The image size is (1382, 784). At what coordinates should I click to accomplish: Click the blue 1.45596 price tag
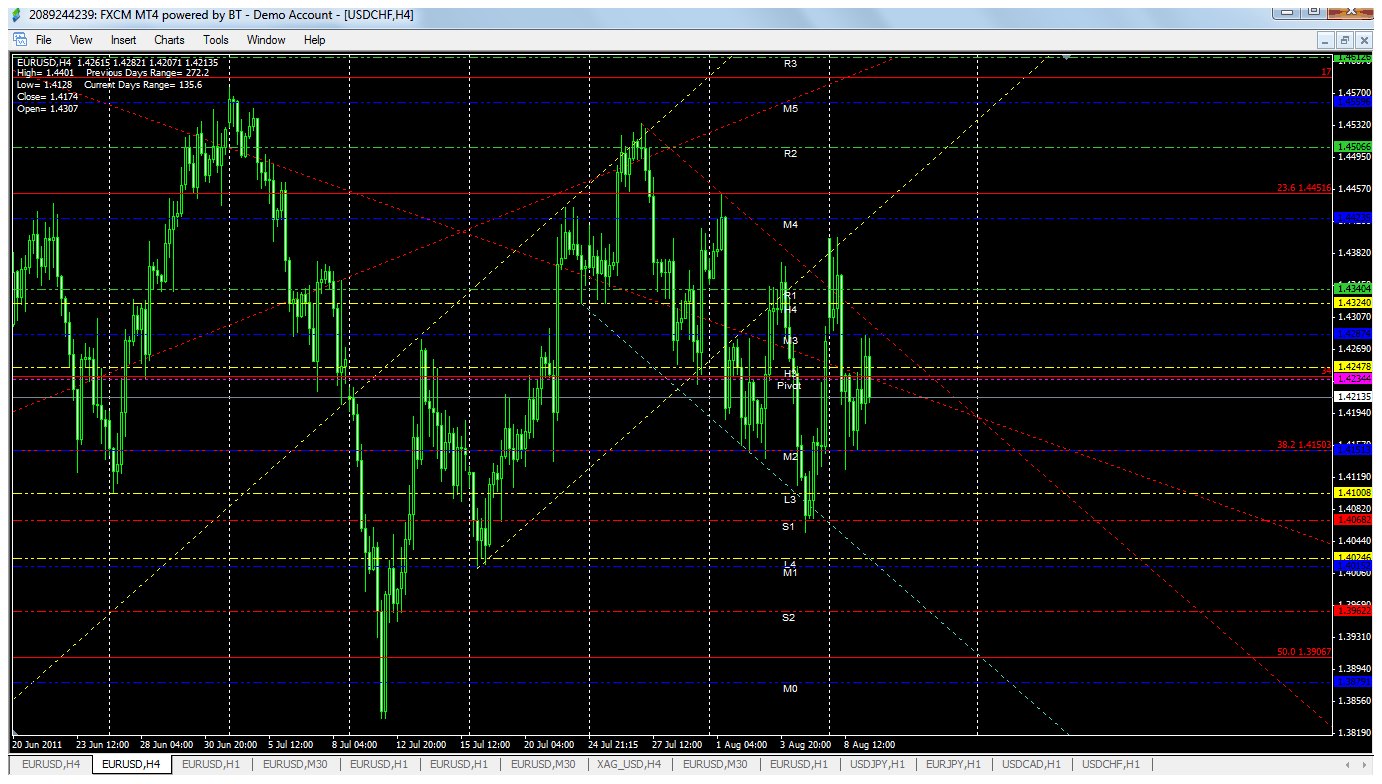click(x=1353, y=102)
